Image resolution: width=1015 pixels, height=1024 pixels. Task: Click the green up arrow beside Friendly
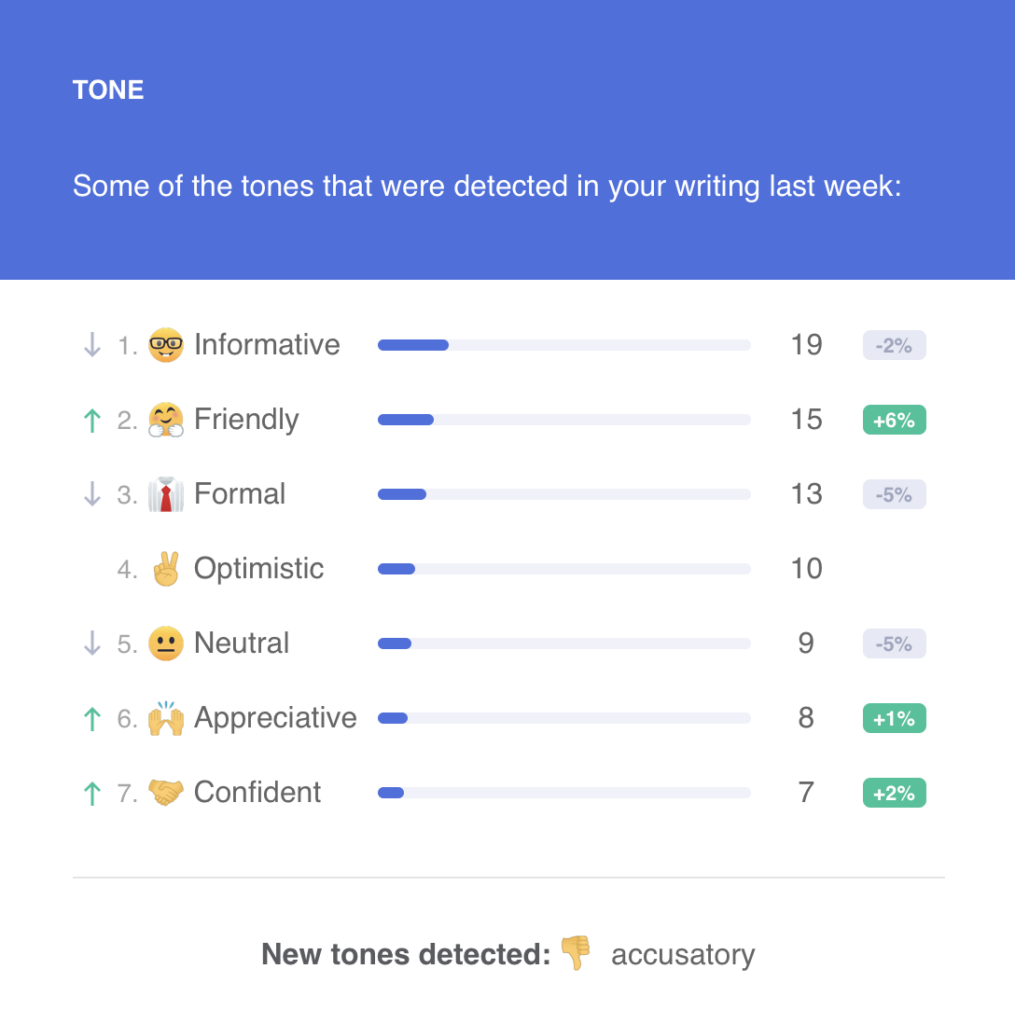[92, 420]
